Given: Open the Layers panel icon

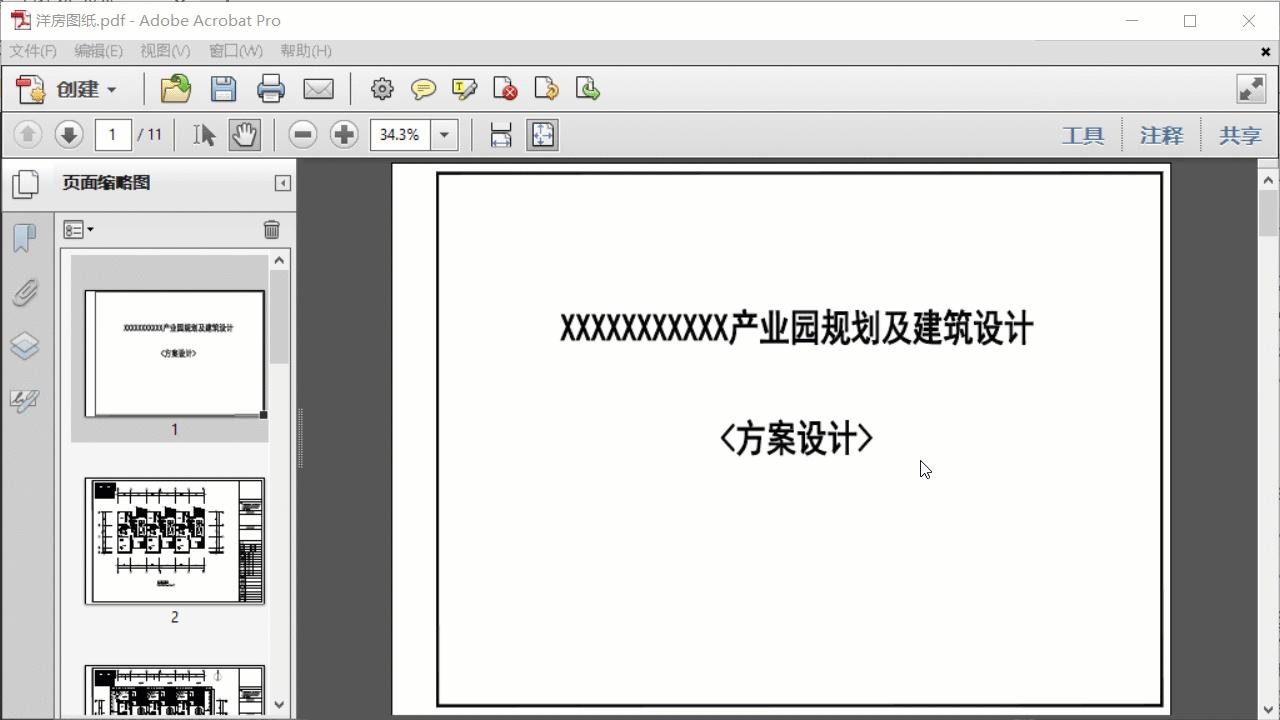Looking at the screenshot, I should click(x=25, y=346).
